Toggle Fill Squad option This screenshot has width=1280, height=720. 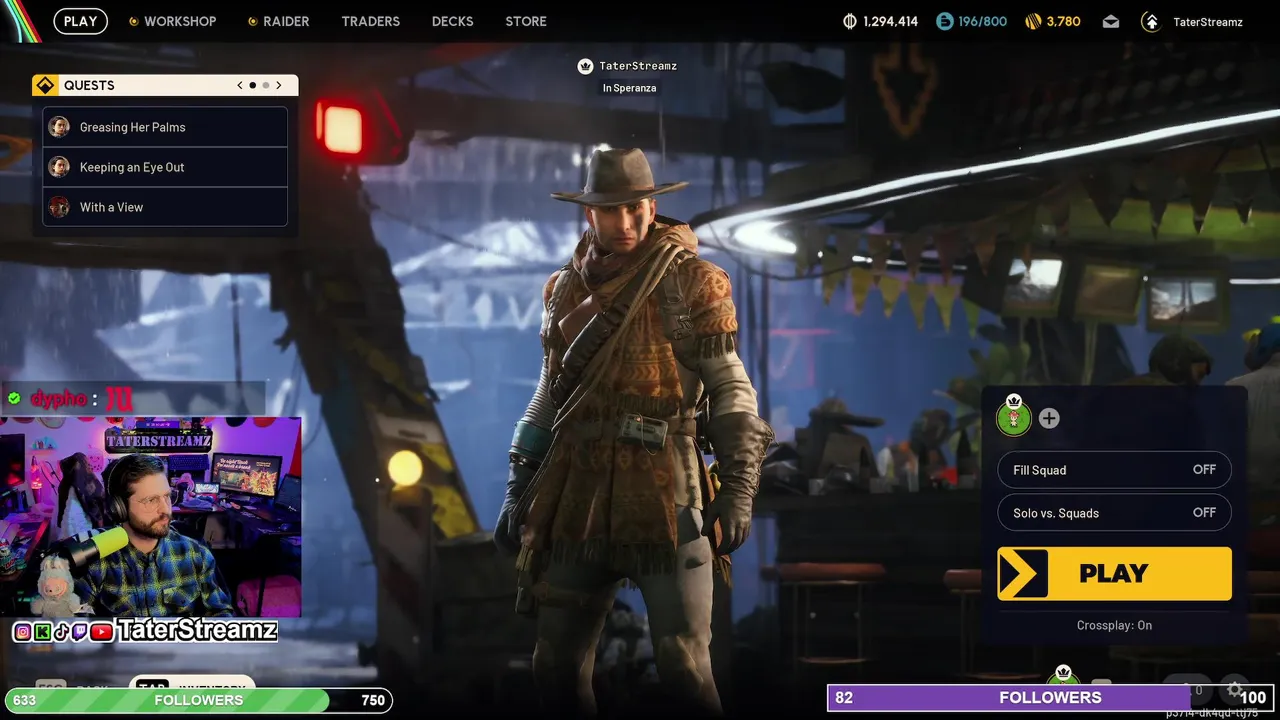coord(1114,470)
